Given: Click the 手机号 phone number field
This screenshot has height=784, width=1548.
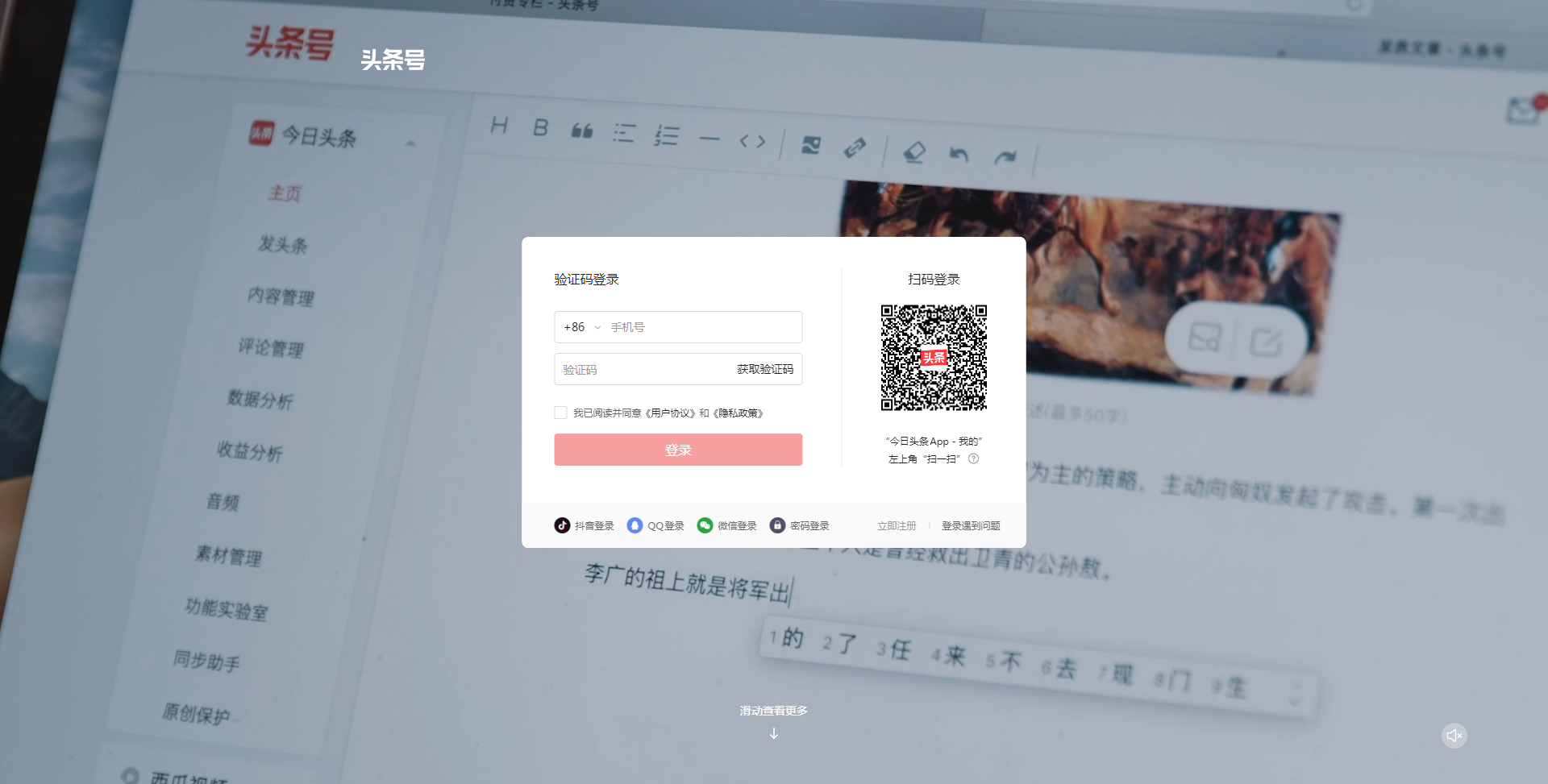Looking at the screenshot, I should (x=701, y=327).
